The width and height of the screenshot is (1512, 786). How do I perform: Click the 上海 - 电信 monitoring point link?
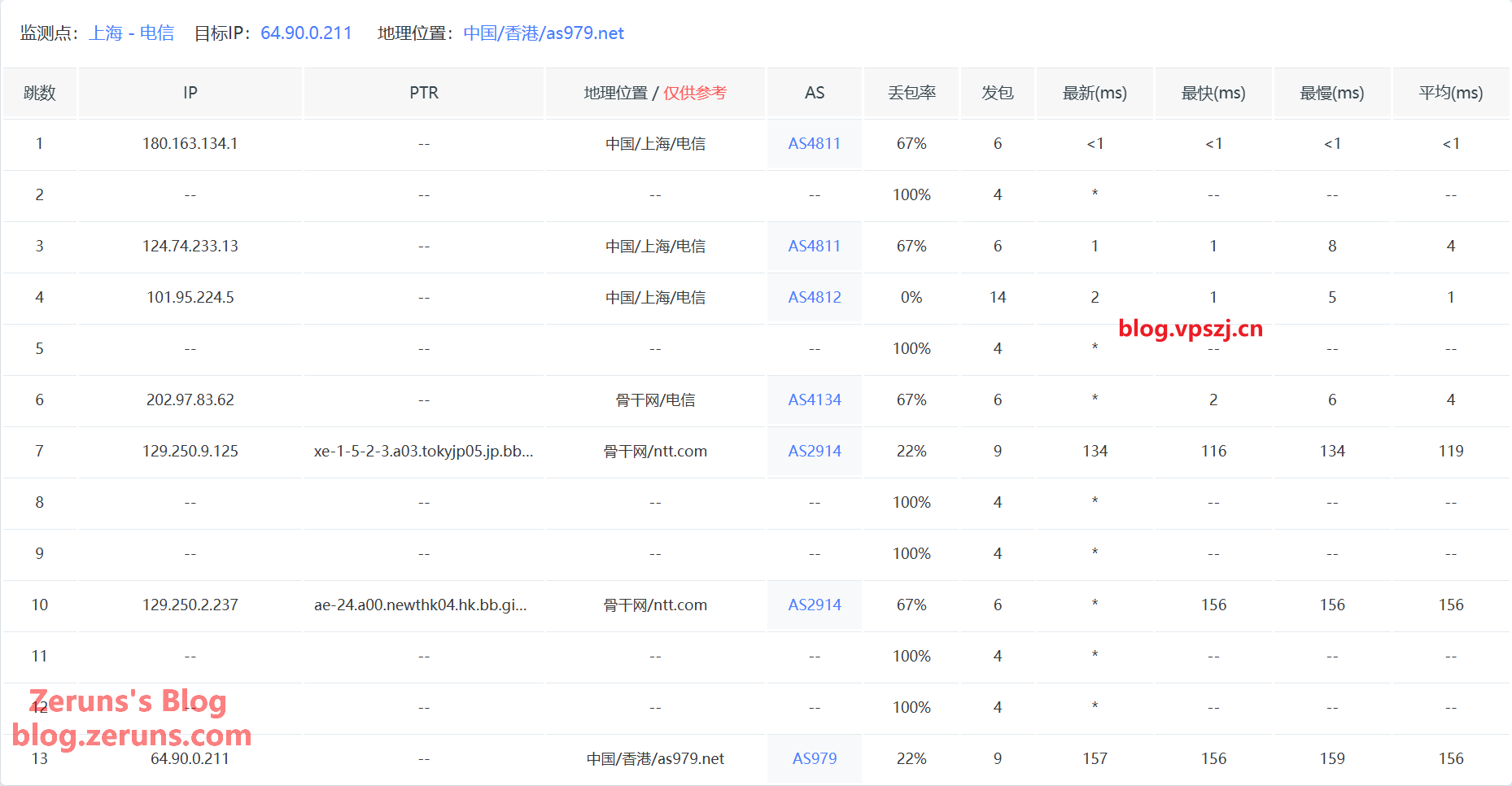coord(131,33)
